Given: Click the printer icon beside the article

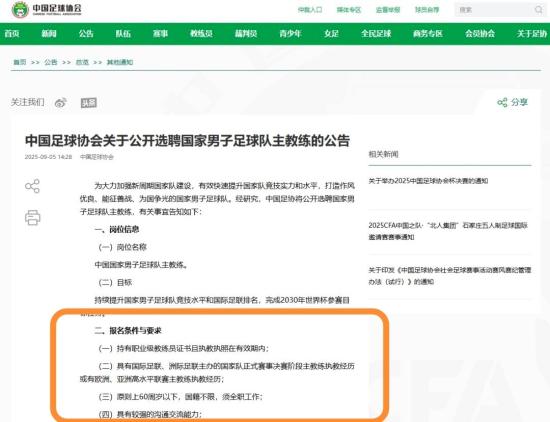Looking at the screenshot, I should pyautogui.click(x=32, y=217).
